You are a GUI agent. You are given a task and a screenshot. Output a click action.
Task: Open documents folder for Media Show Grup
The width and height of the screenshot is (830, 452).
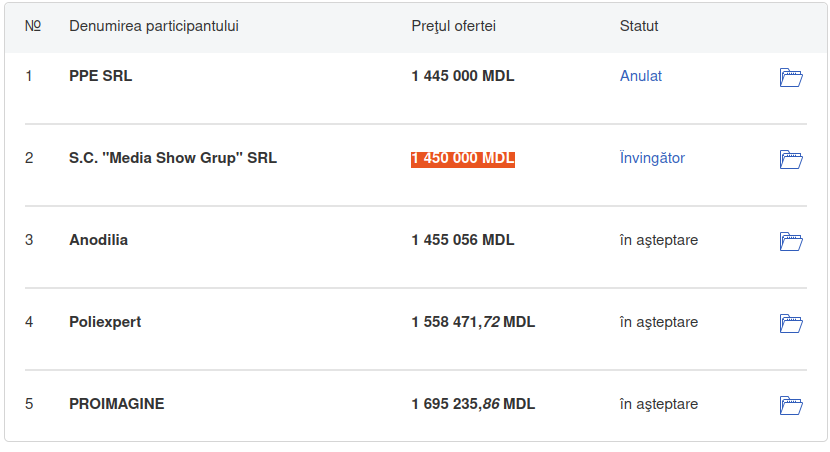(x=791, y=159)
